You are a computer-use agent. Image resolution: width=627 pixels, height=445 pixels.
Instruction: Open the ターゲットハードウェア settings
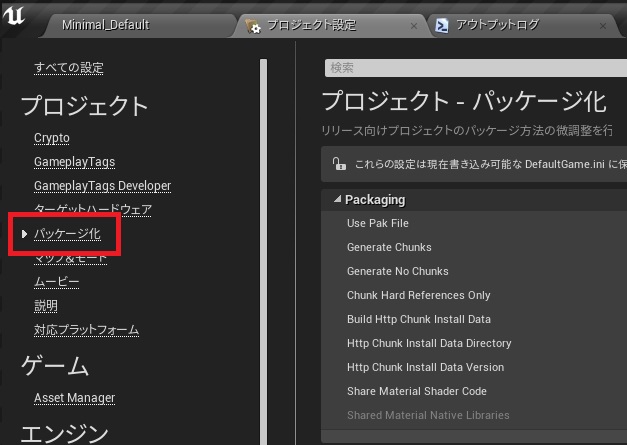pyautogui.click(x=93, y=209)
